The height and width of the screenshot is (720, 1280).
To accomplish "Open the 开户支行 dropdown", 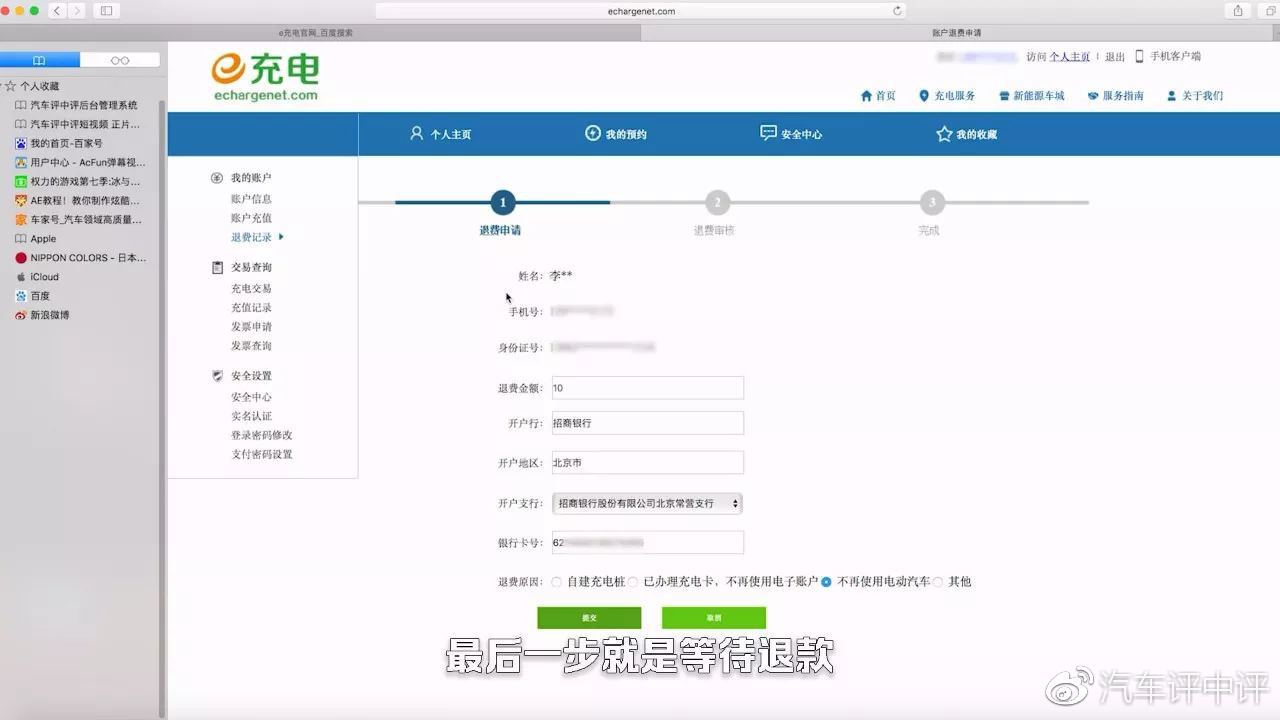I will pos(647,503).
